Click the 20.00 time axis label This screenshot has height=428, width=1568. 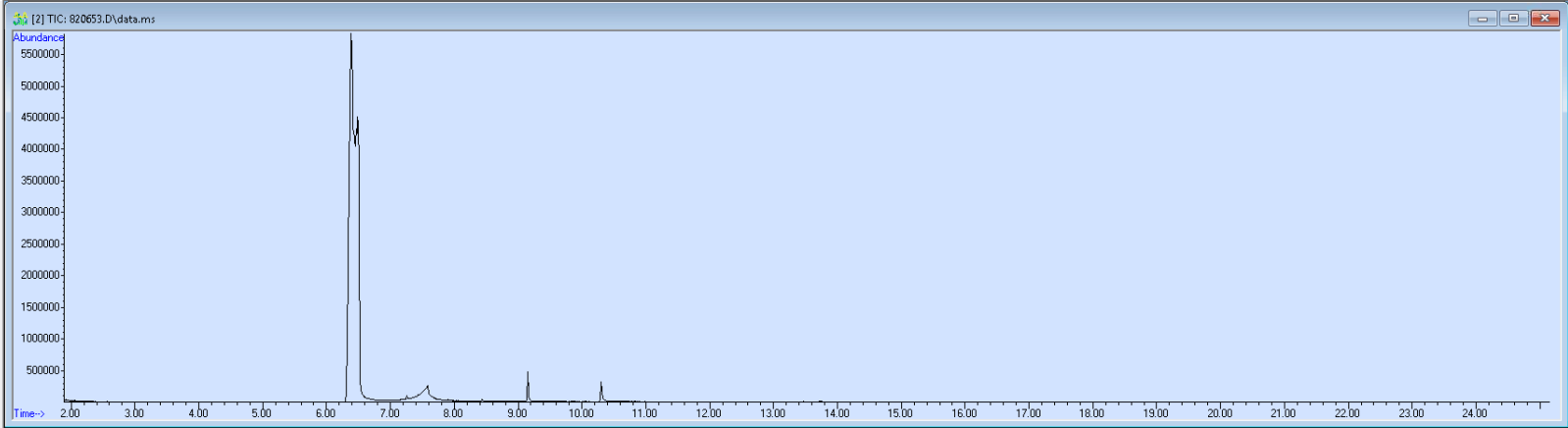(1219, 413)
